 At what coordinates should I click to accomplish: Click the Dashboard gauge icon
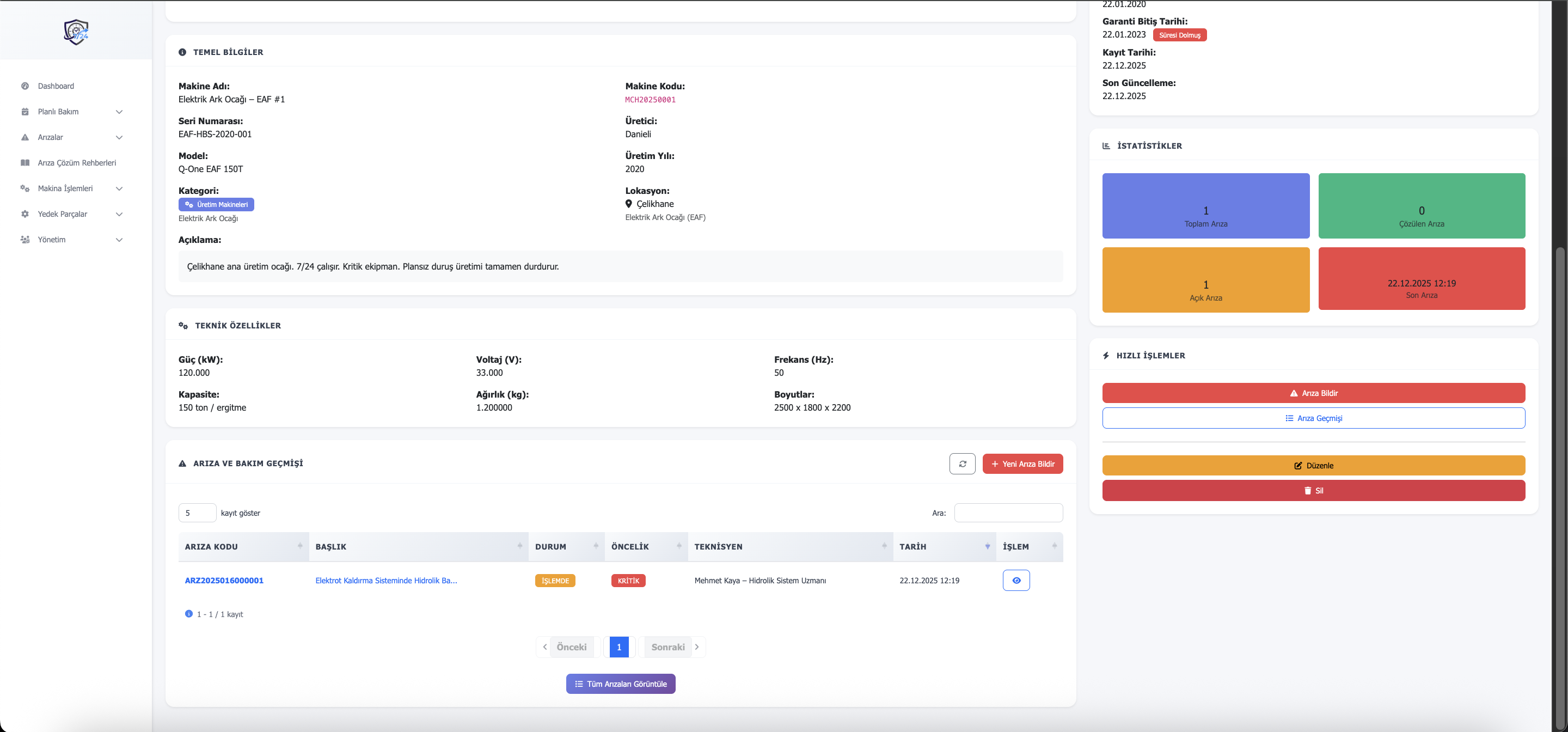[x=25, y=86]
